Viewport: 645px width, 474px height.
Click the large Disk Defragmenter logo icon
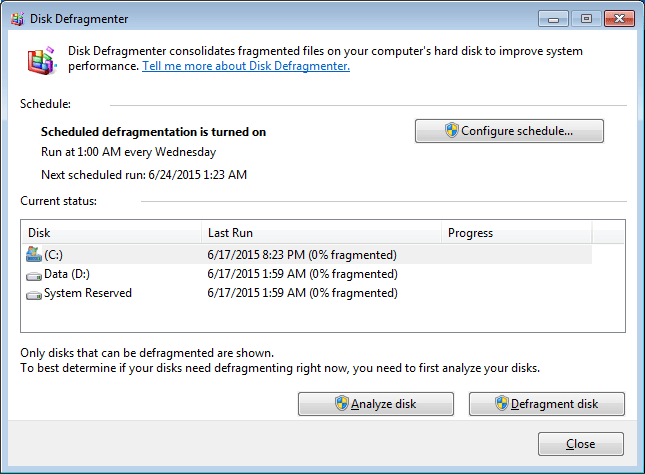pyautogui.click(x=41, y=60)
